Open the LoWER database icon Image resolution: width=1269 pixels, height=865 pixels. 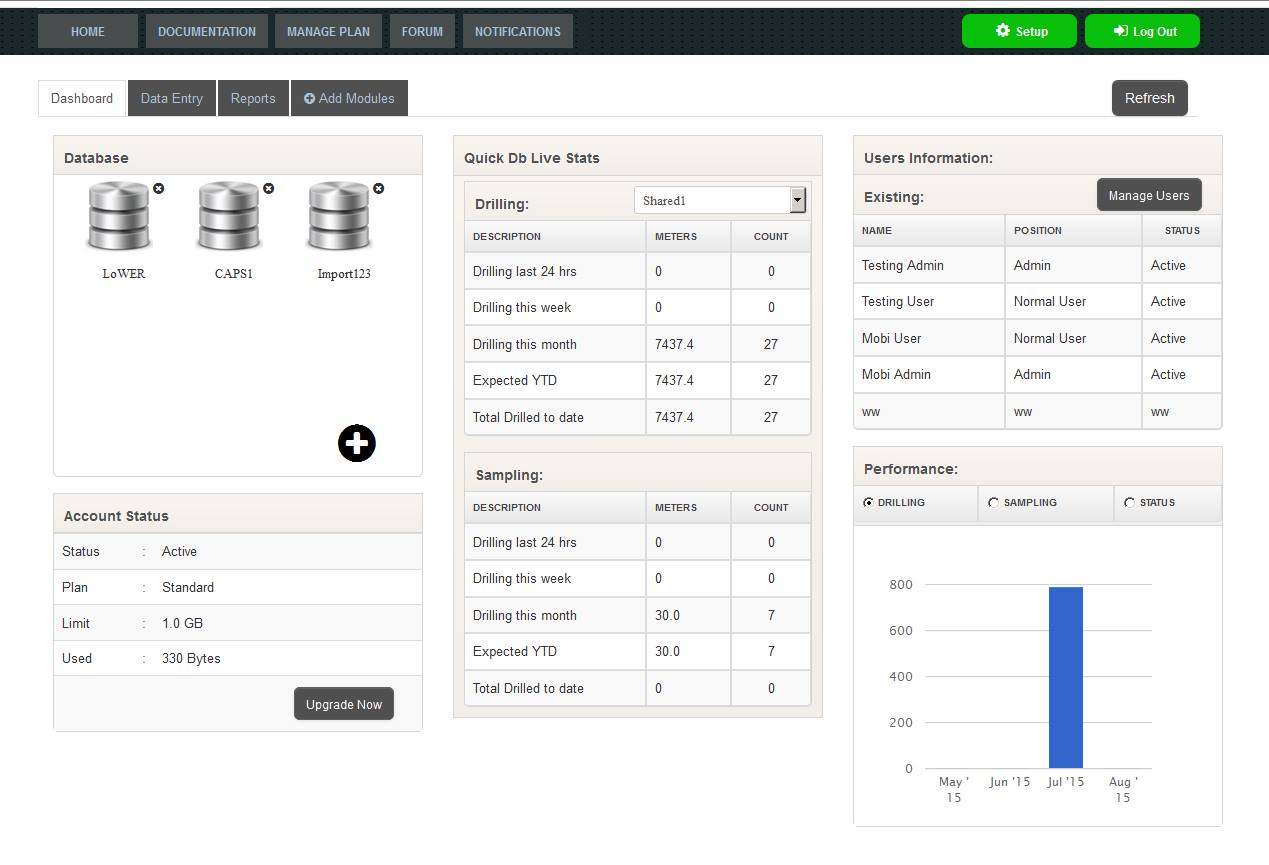[x=120, y=215]
